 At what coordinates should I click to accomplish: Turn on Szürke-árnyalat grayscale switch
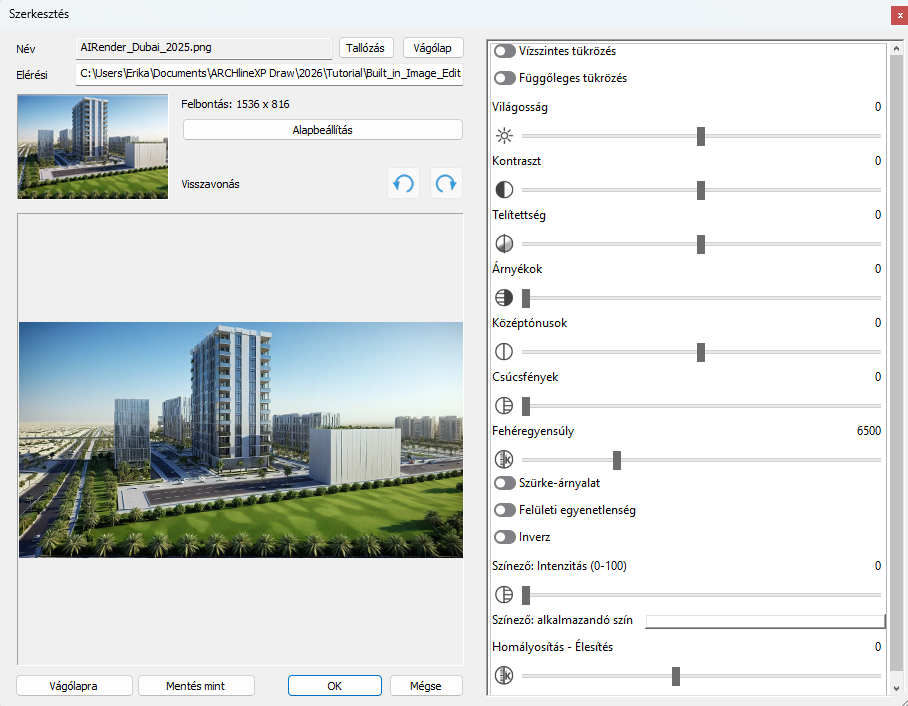pyautogui.click(x=505, y=483)
